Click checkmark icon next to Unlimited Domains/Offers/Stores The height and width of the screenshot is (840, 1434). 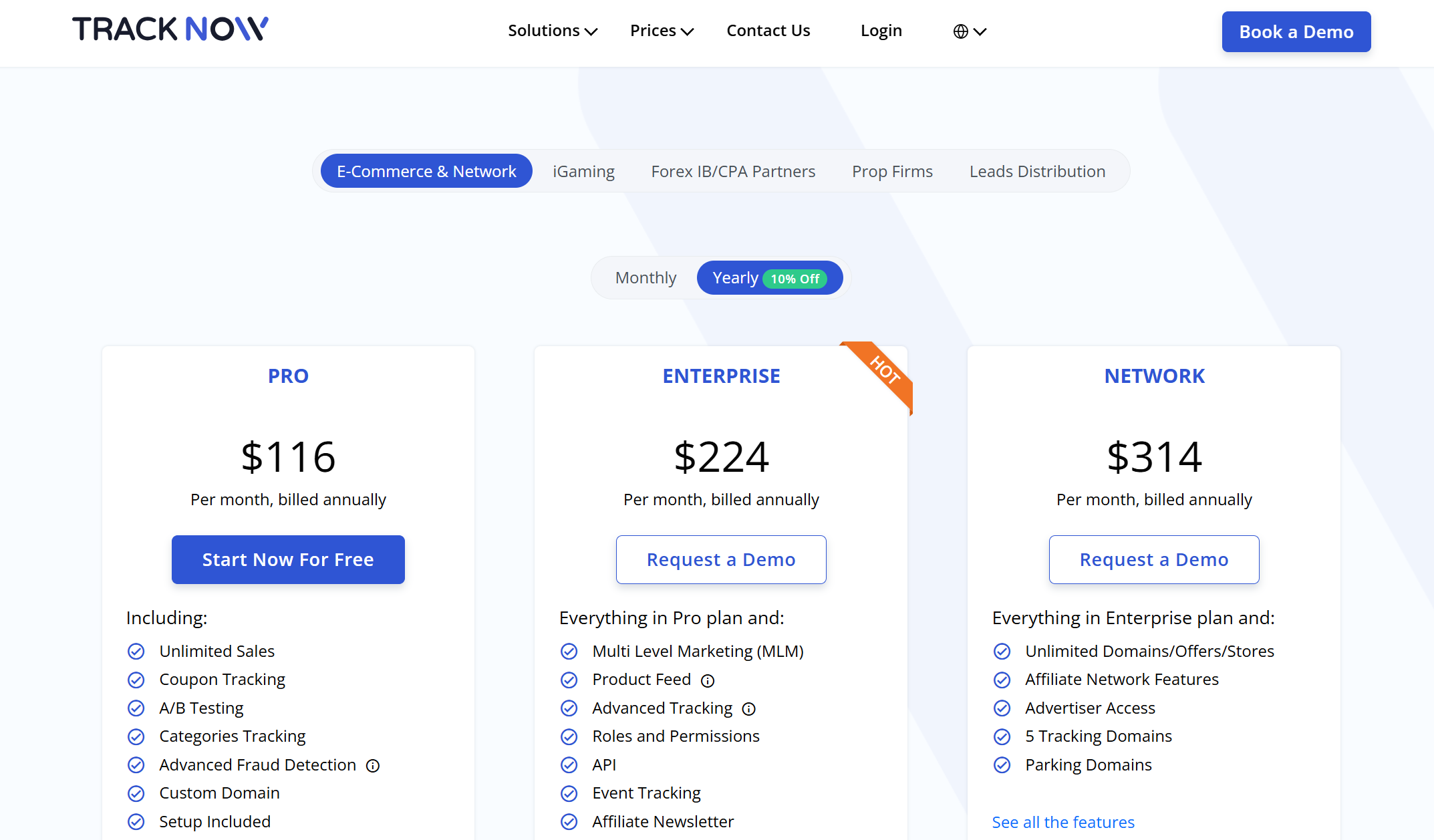pos(1002,651)
